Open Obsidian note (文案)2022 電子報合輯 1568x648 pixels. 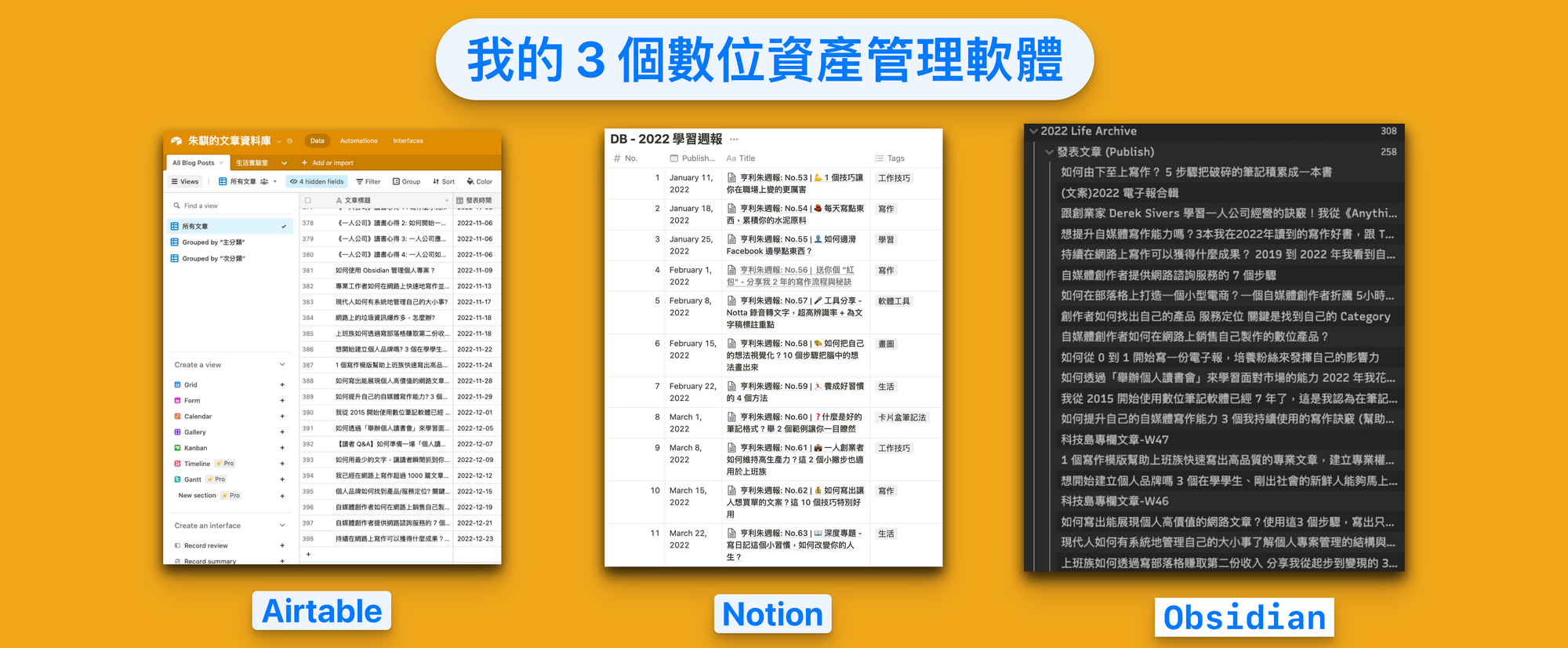[x=1120, y=193]
